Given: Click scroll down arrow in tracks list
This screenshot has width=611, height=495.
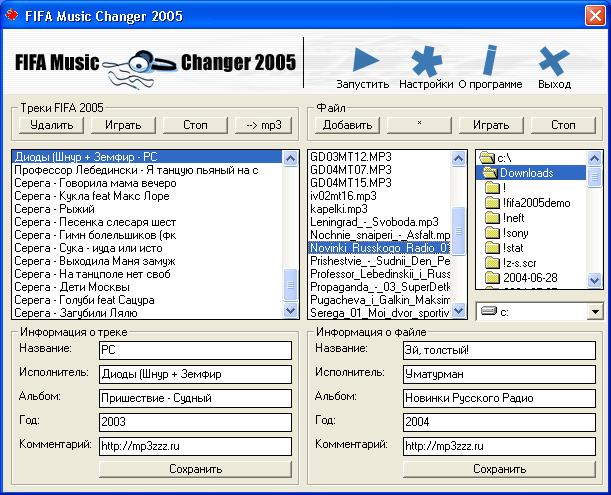Looking at the screenshot, I should point(290,311).
